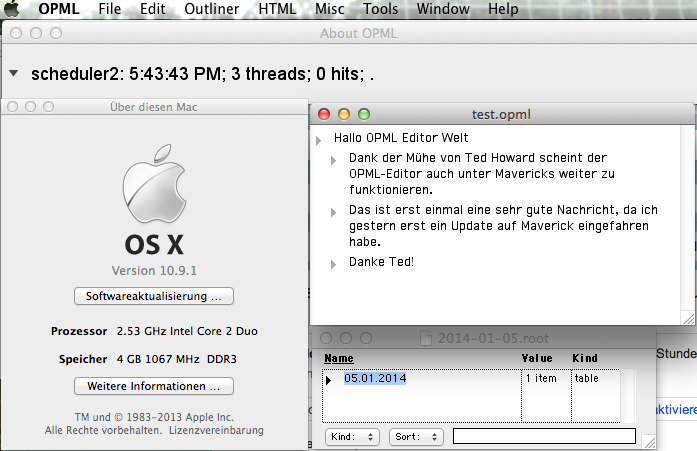This screenshot has height=451, width=697.
Task: Open the Window menu
Action: click(x=443, y=8)
